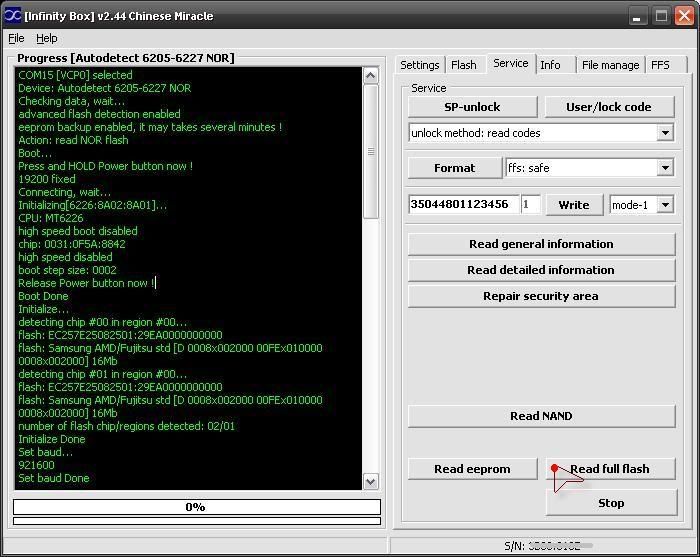Viewport: 700px width, 557px height.
Task: Click the SP-unlock button
Action: pos(472,107)
